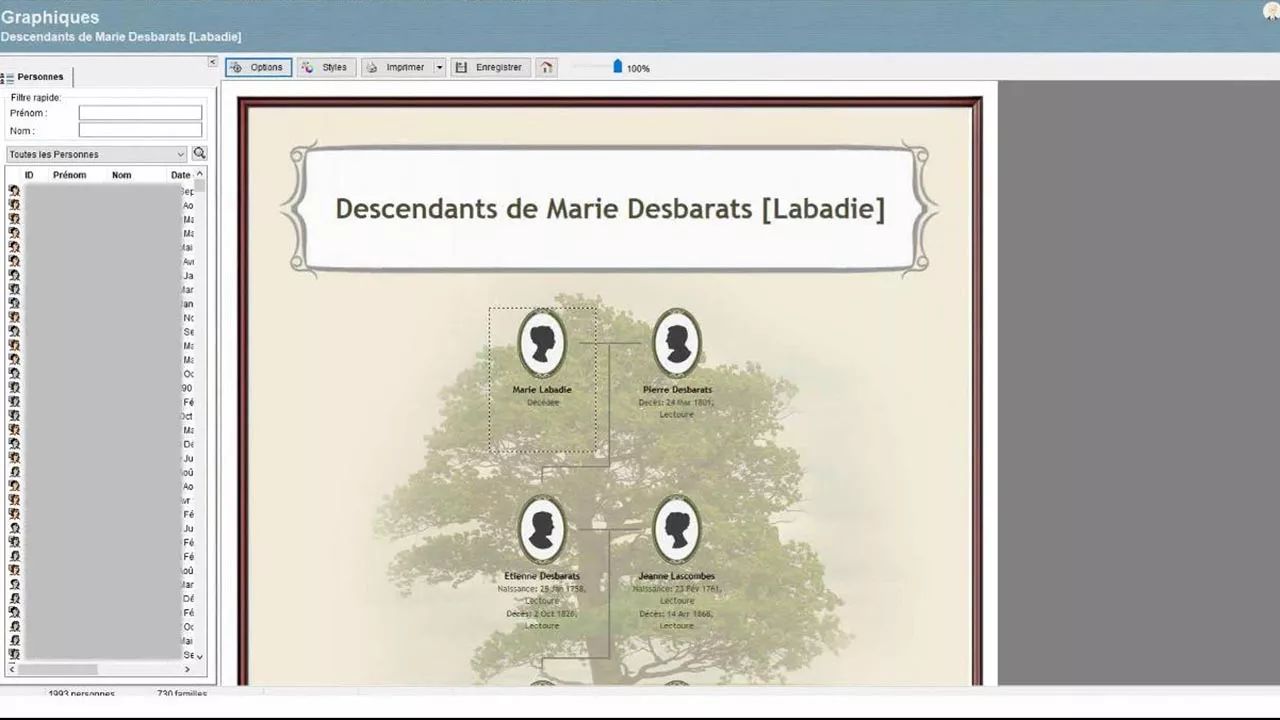Open the Imprimer dropdown arrow
Image resolution: width=1280 pixels, height=720 pixels.
[x=438, y=67]
